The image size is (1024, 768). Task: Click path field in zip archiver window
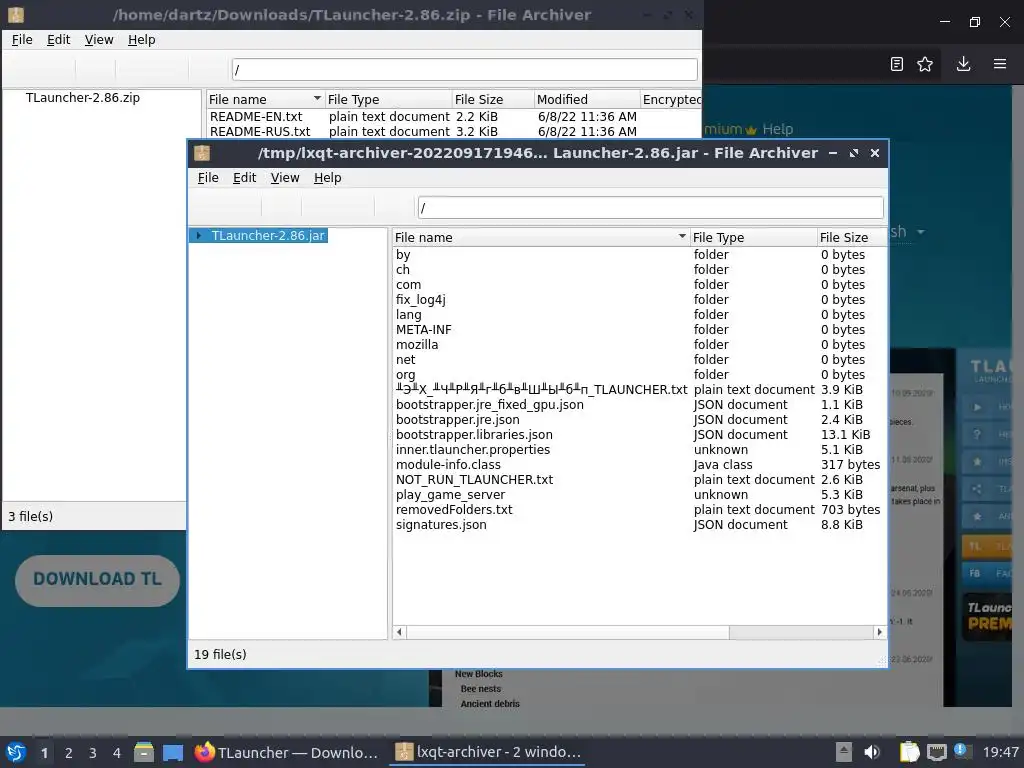click(x=464, y=70)
